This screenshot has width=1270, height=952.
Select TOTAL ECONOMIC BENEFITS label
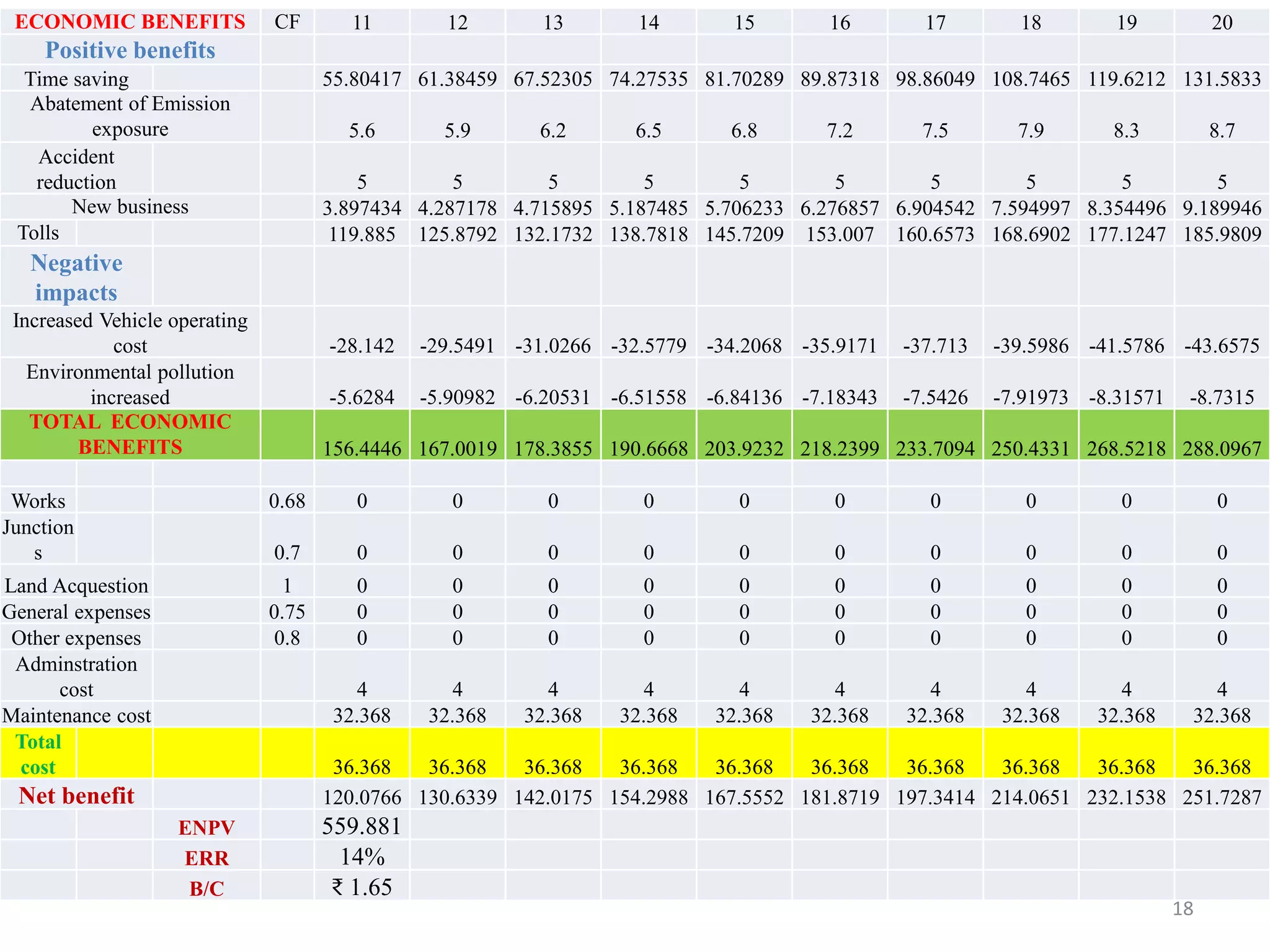[130, 434]
